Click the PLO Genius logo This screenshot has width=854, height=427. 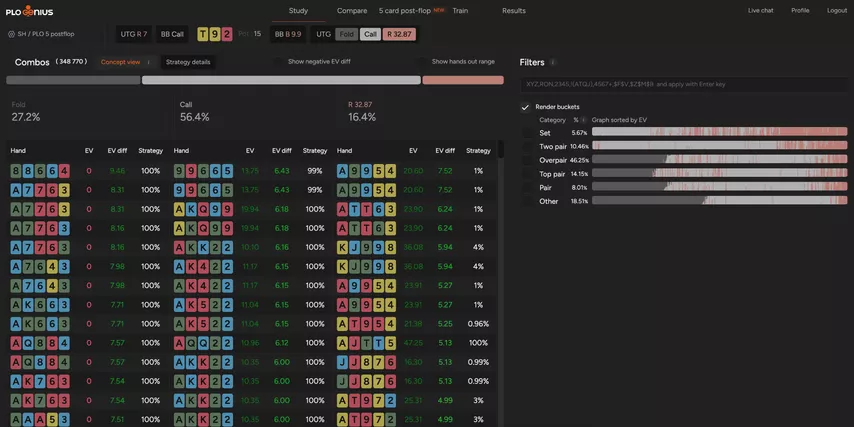click(x=30, y=11)
